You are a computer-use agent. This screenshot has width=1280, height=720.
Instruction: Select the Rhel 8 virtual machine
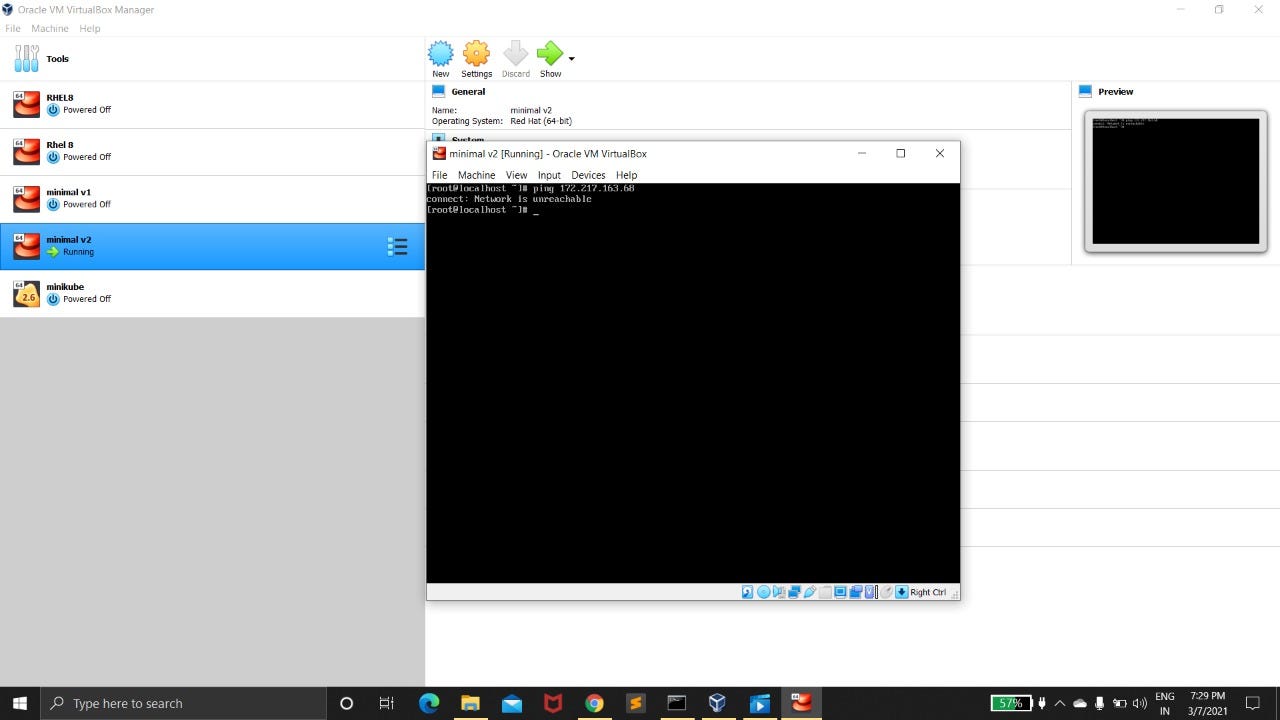[212, 151]
